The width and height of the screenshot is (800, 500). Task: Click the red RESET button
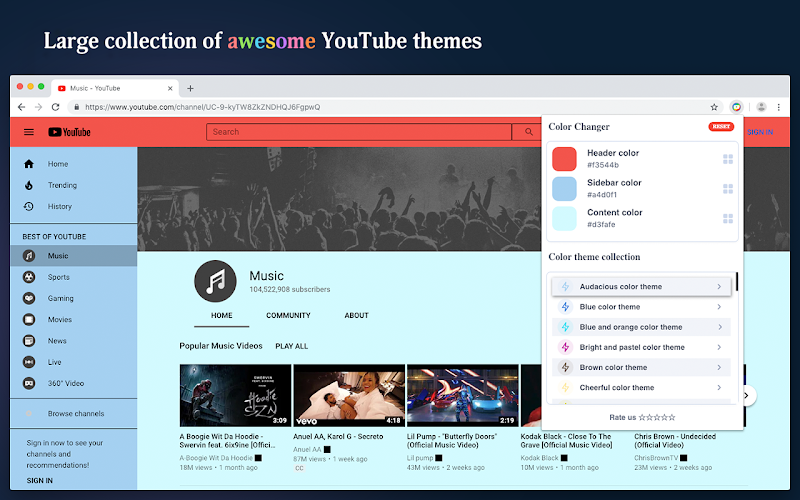click(720, 127)
